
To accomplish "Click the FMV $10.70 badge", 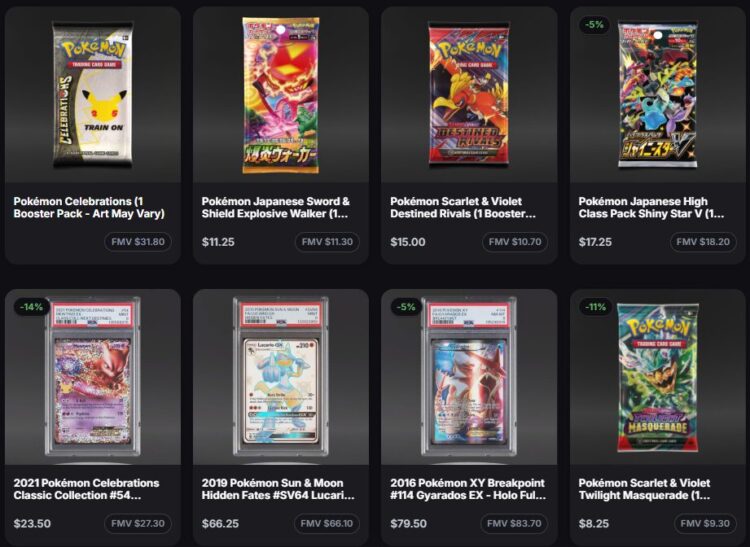I will point(515,242).
